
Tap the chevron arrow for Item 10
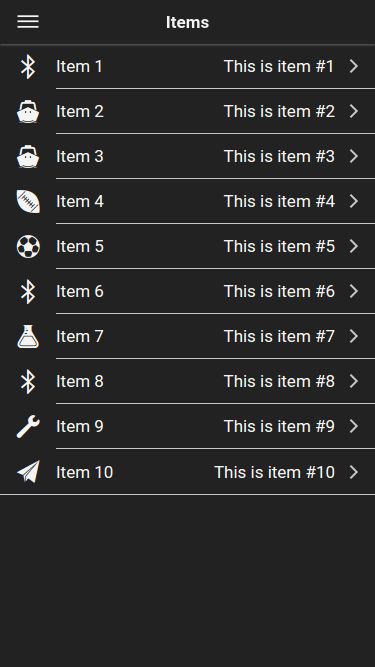pyautogui.click(x=354, y=472)
